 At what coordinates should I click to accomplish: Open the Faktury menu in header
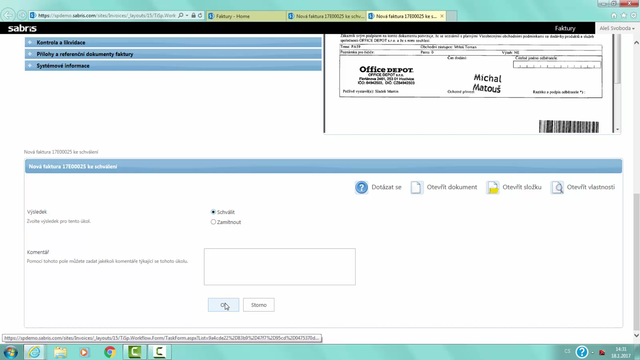point(565,28)
